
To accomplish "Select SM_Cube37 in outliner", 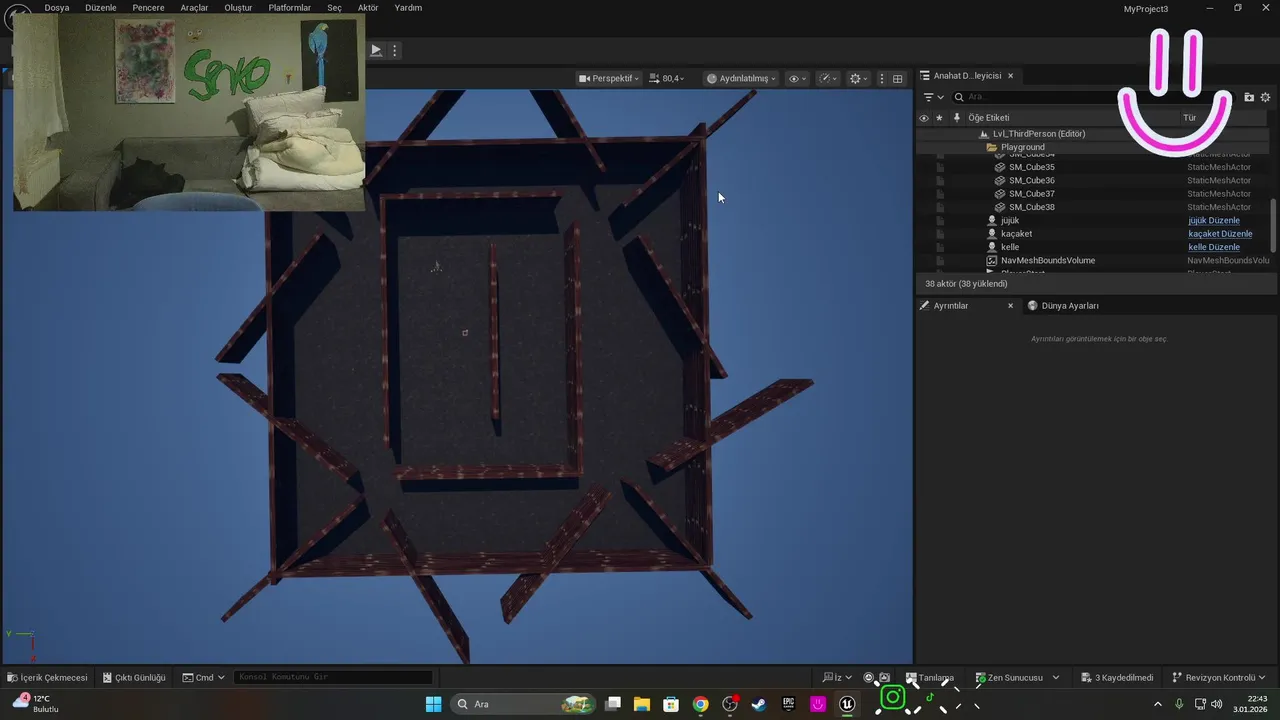I will tap(1031, 194).
